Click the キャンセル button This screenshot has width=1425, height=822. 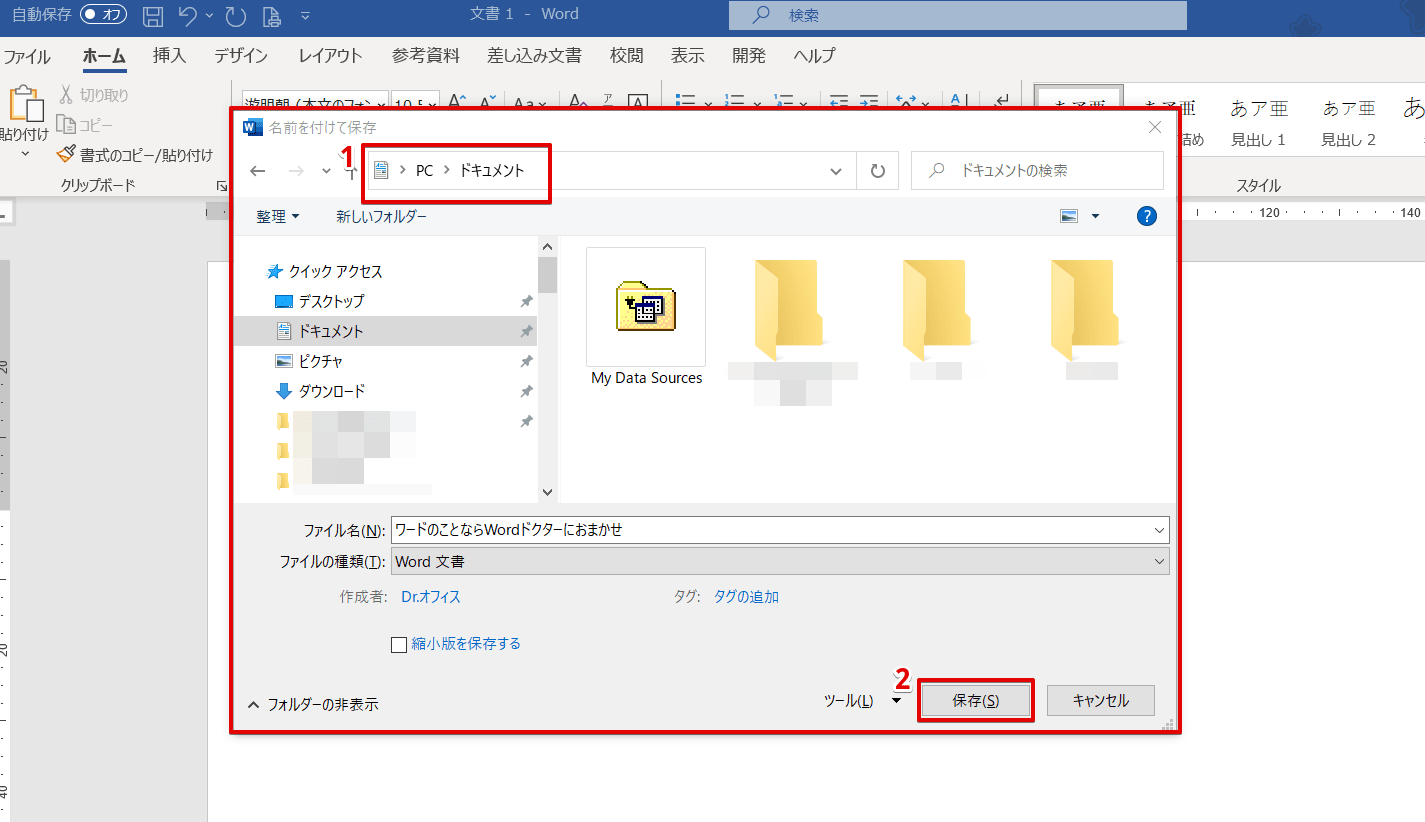point(1101,701)
